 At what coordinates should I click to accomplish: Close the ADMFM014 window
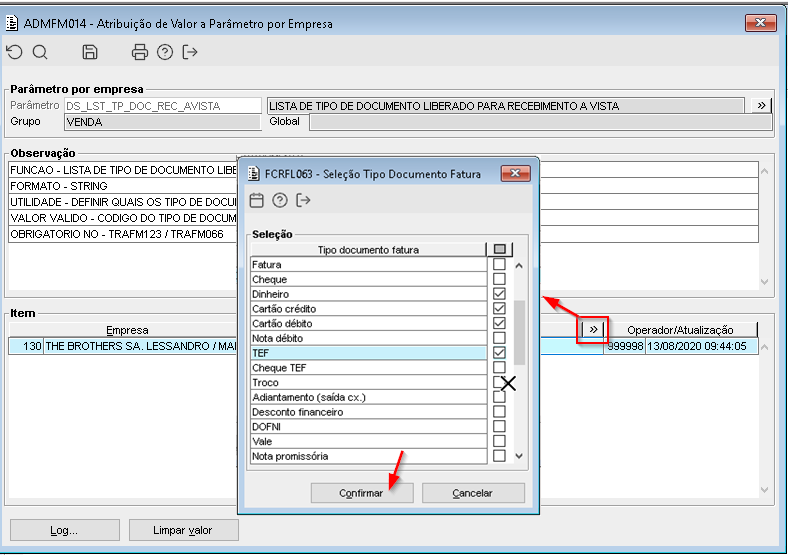pos(761,23)
